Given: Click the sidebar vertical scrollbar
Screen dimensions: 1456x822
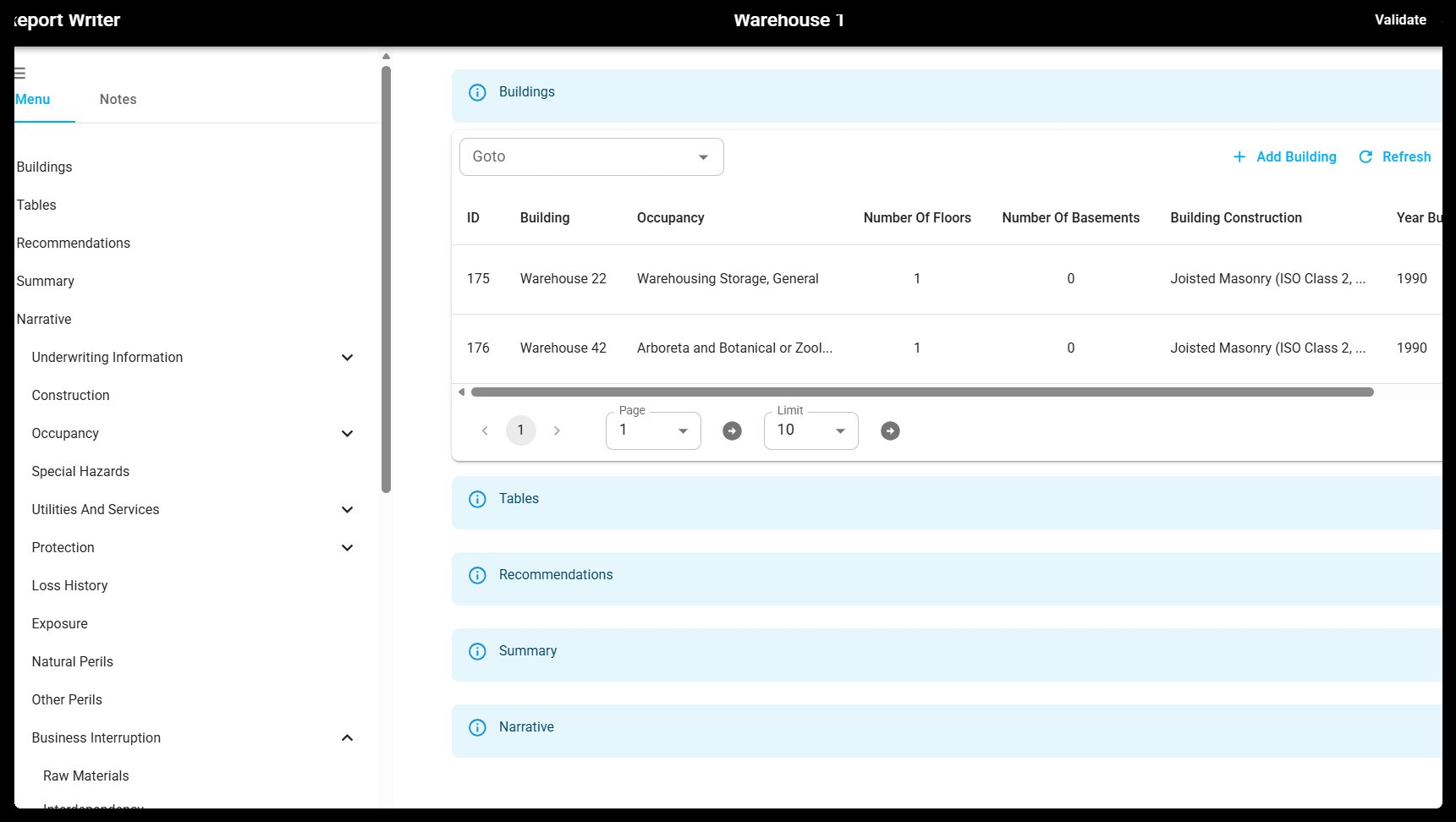Looking at the screenshot, I should 387,279.
